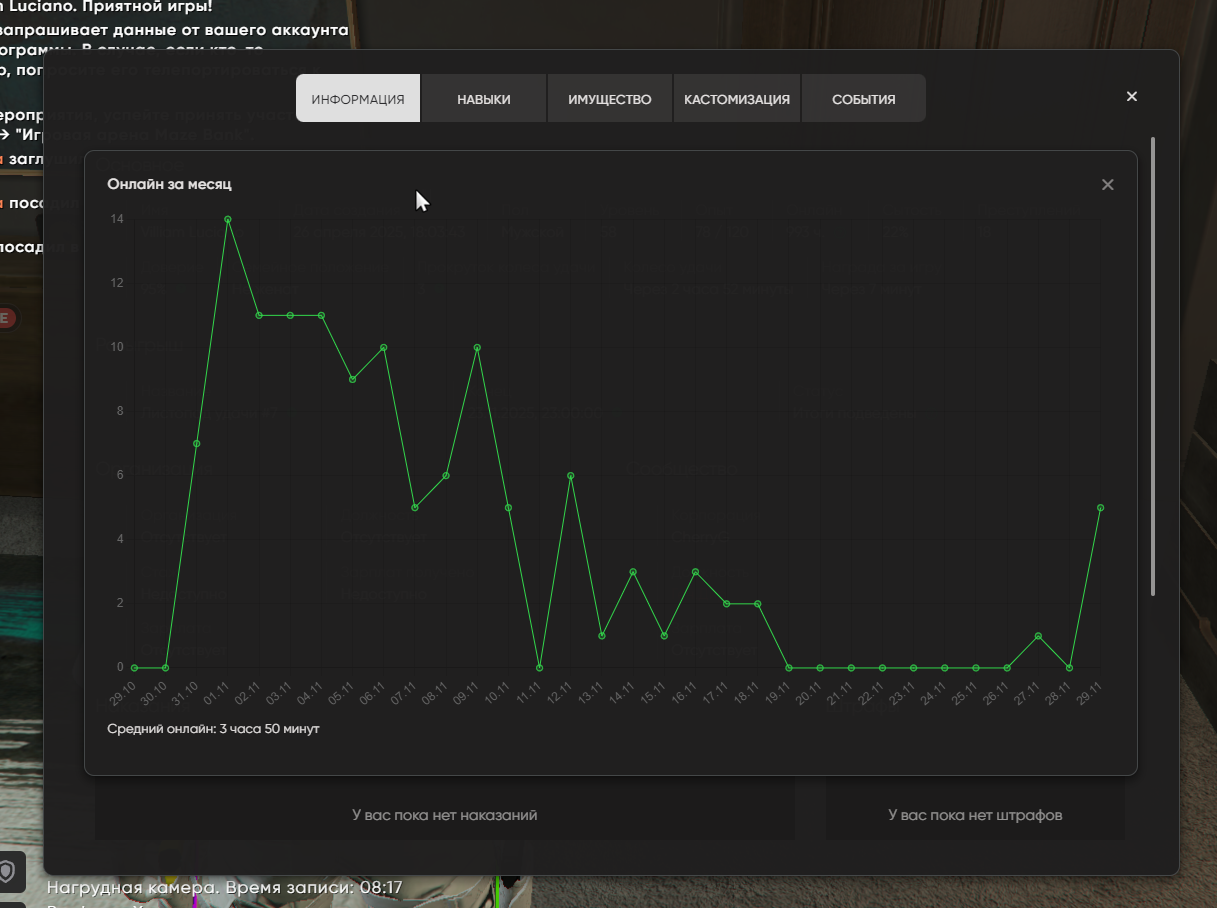Select the 01.11 peak data point at 14

coord(228,219)
